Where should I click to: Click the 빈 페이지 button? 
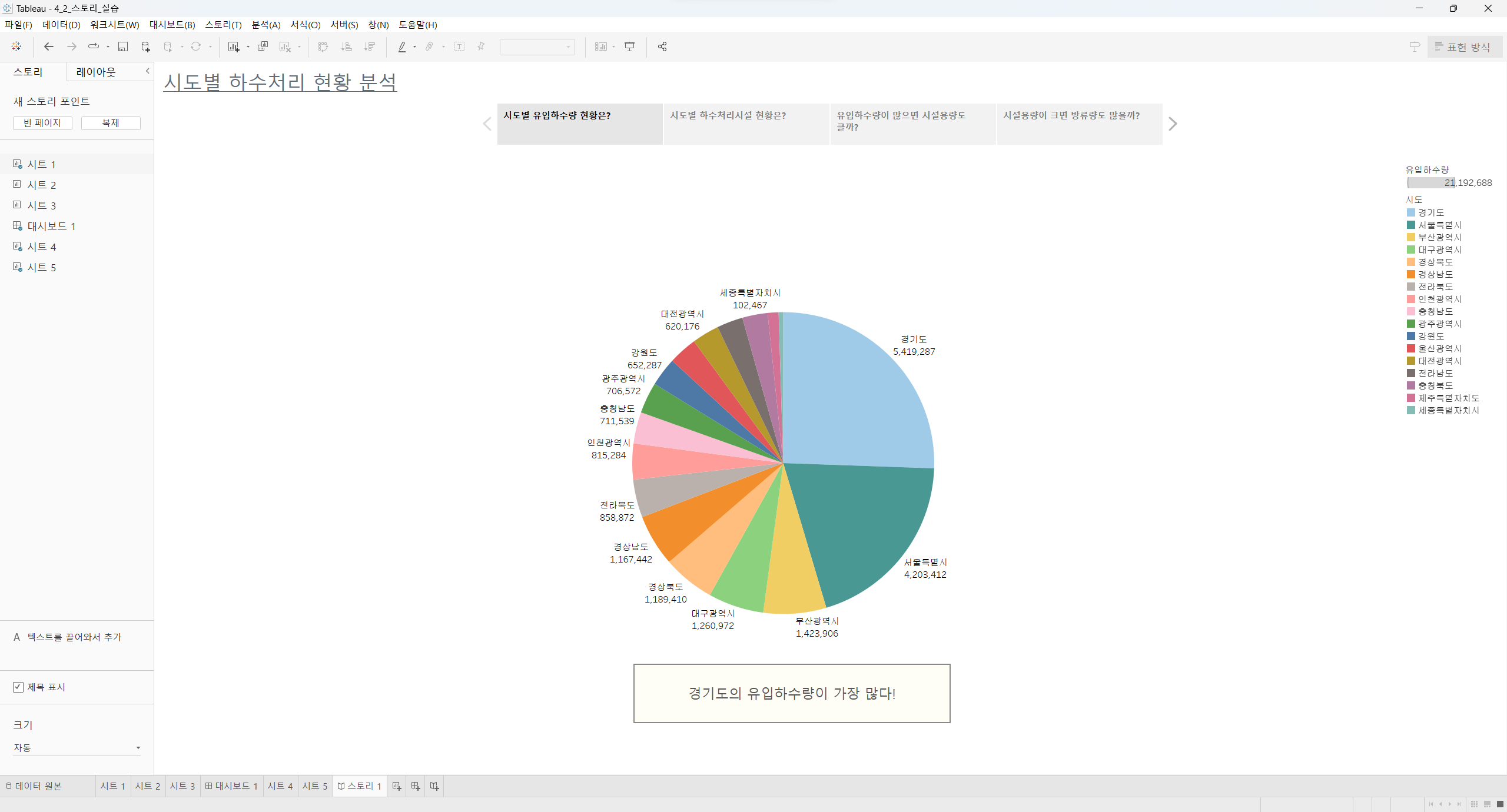[42, 123]
